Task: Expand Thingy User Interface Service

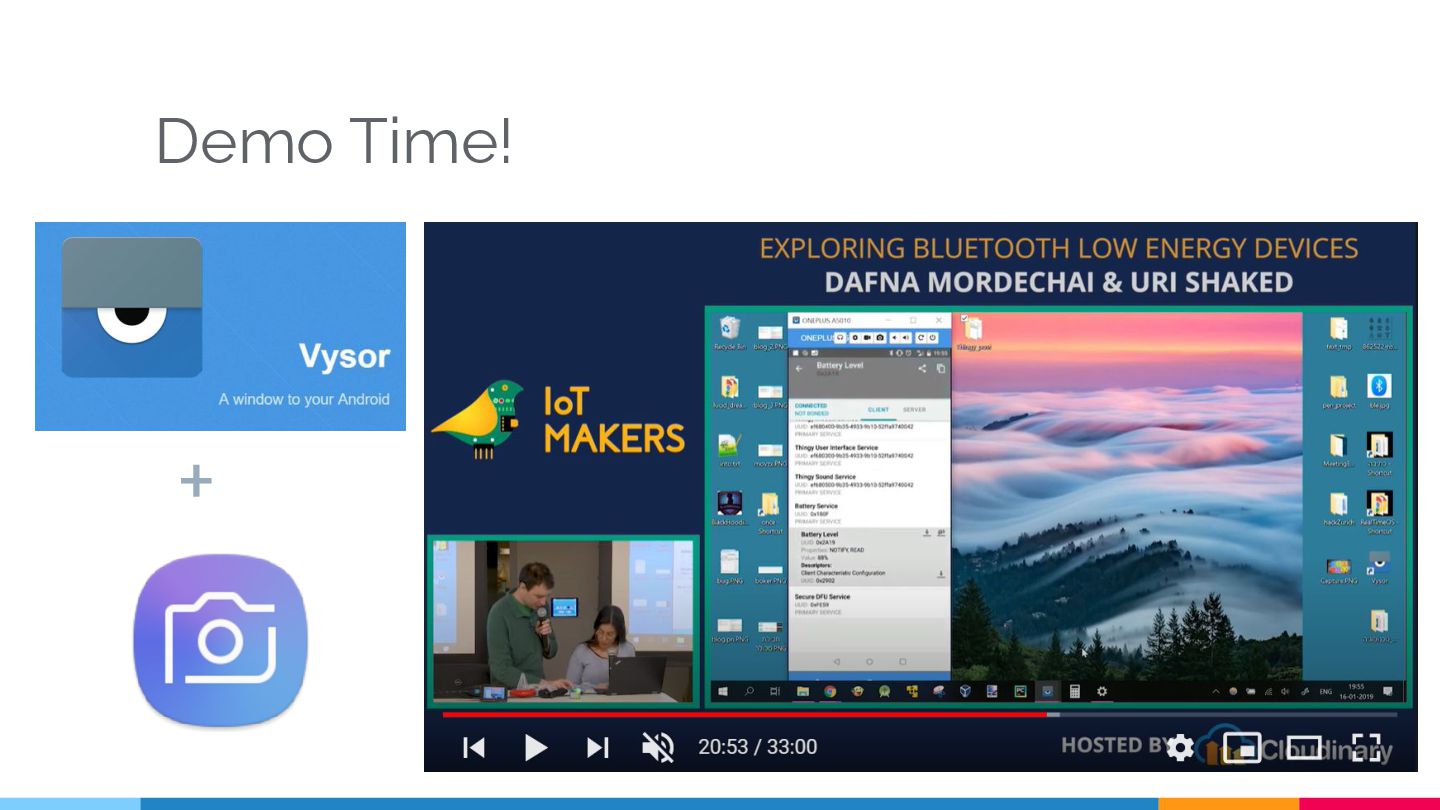Action: pos(868,455)
